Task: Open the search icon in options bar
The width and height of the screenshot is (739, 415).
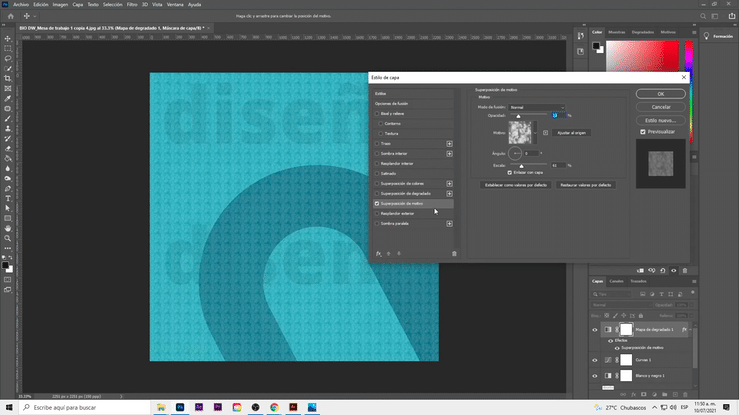Action: pos(703,16)
